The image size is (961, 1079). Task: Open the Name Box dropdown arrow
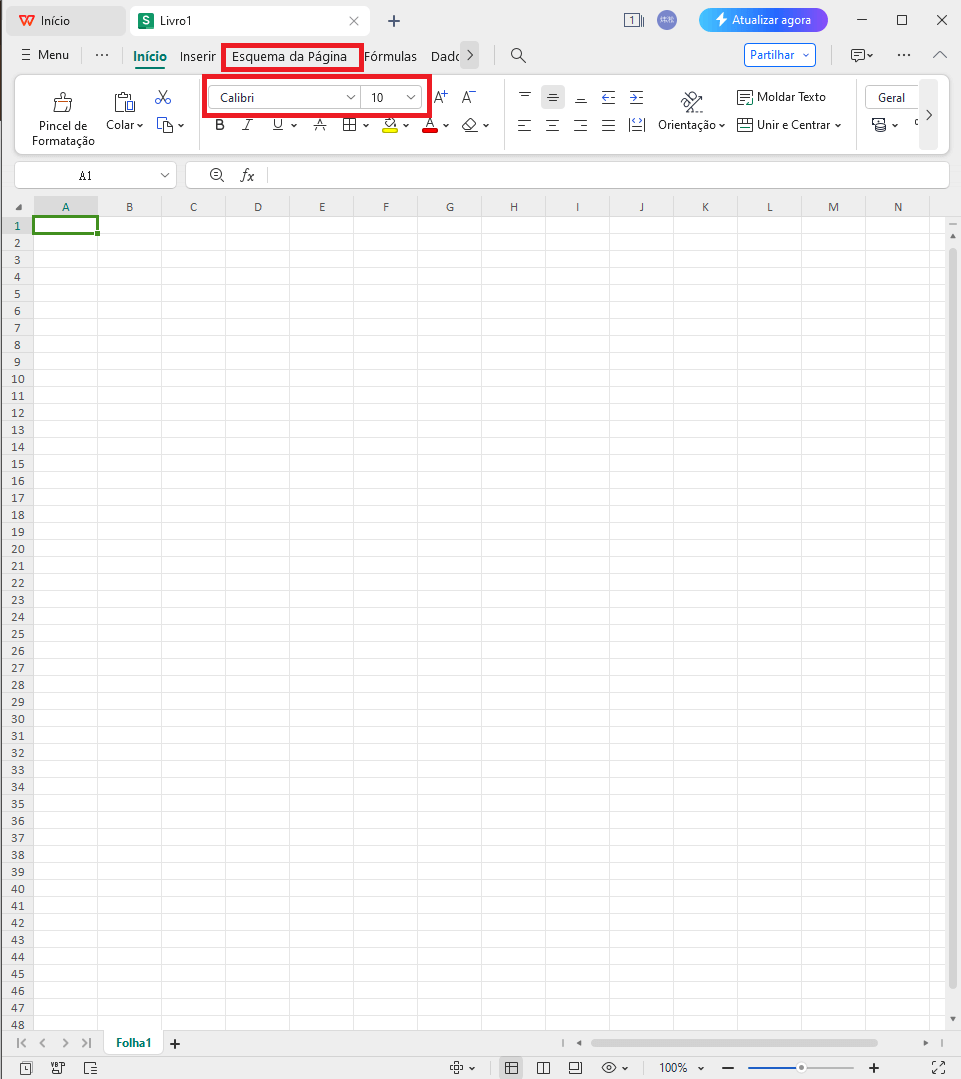(x=165, y=175)
